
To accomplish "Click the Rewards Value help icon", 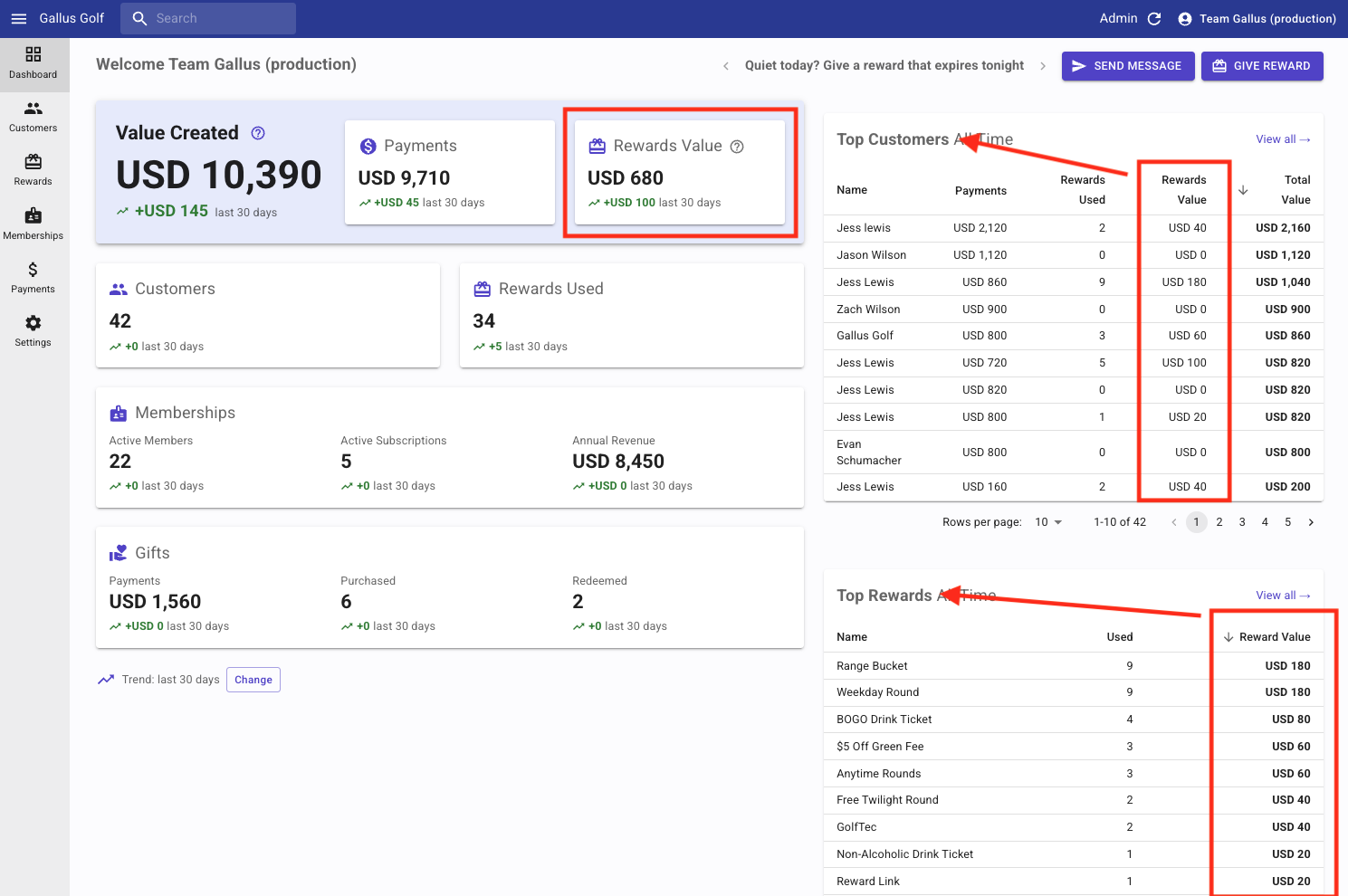I will tap(737, 147).
